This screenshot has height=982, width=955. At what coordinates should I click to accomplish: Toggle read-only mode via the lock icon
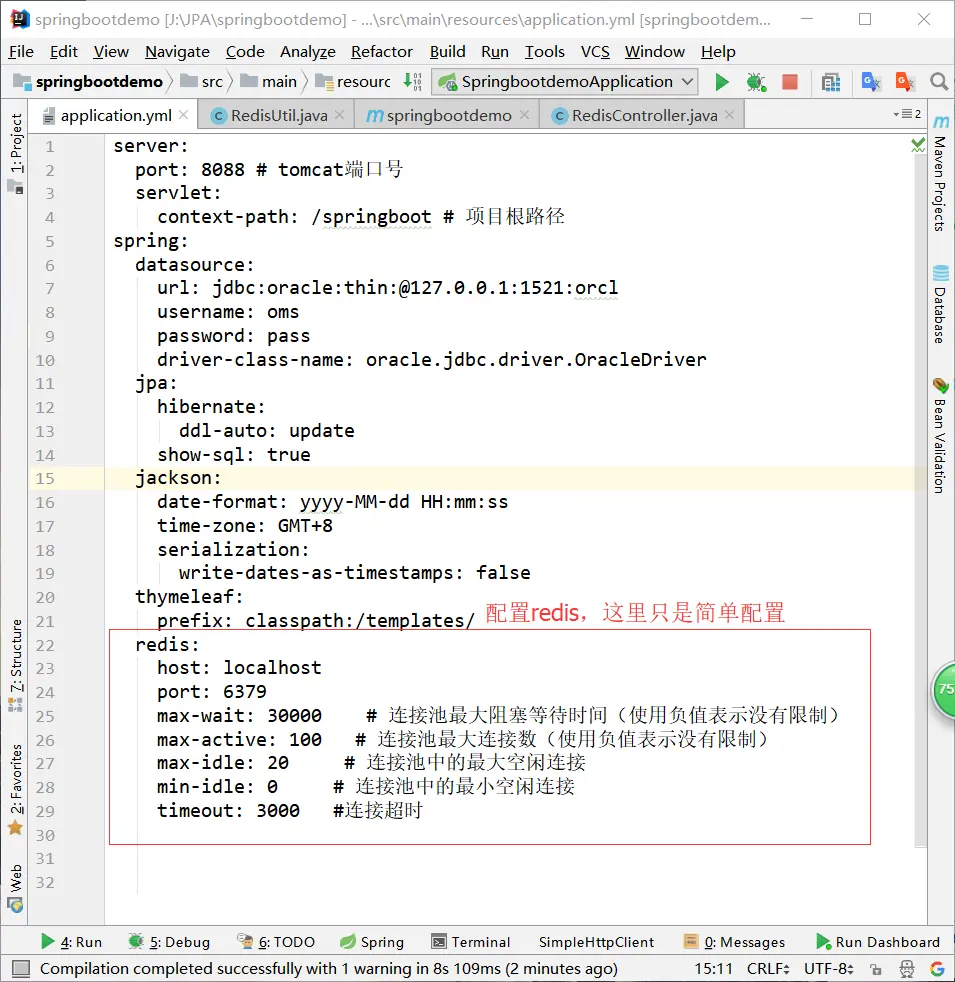pos(875,969)
